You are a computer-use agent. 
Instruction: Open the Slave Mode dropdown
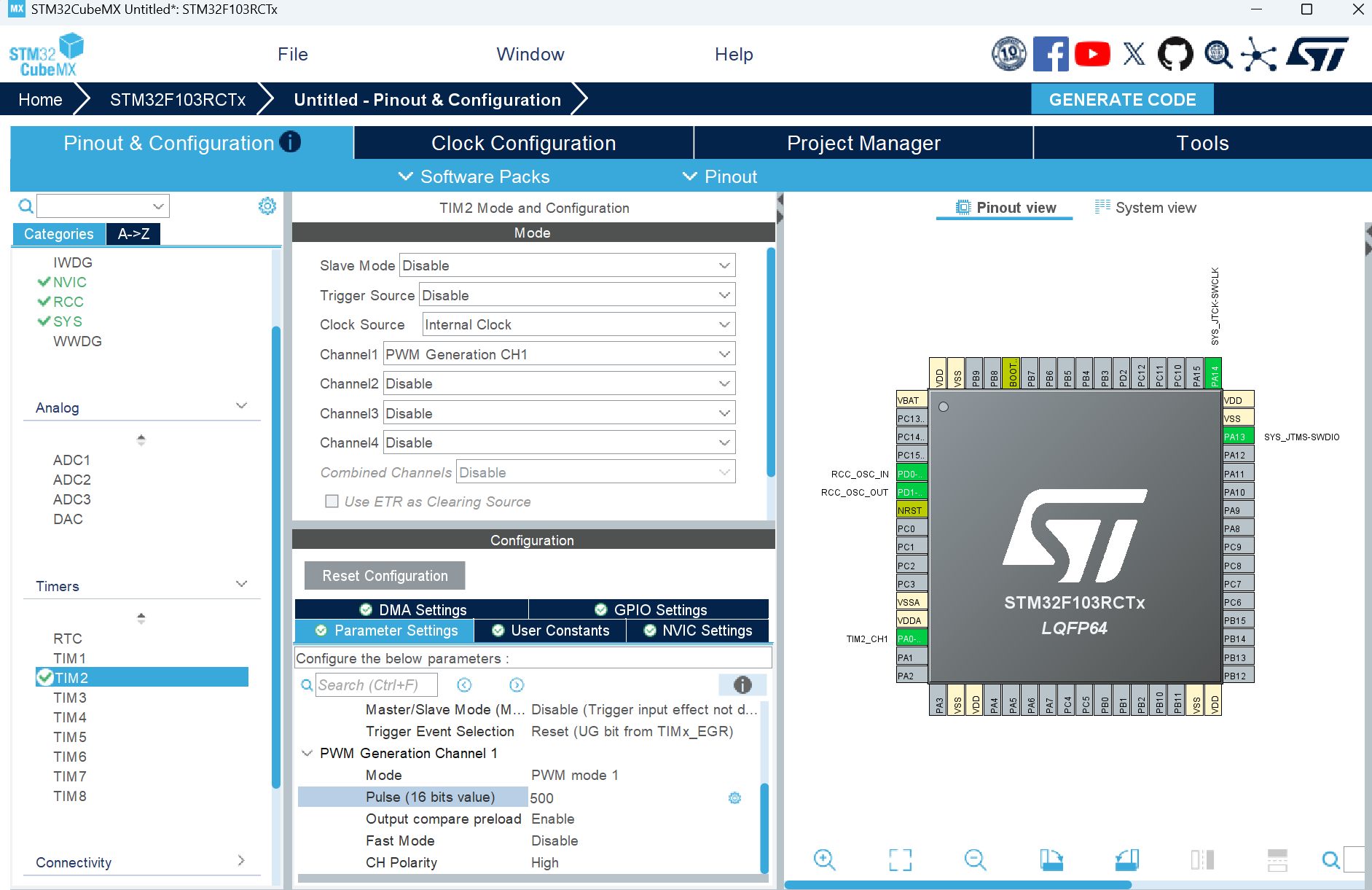coord(568,265)
